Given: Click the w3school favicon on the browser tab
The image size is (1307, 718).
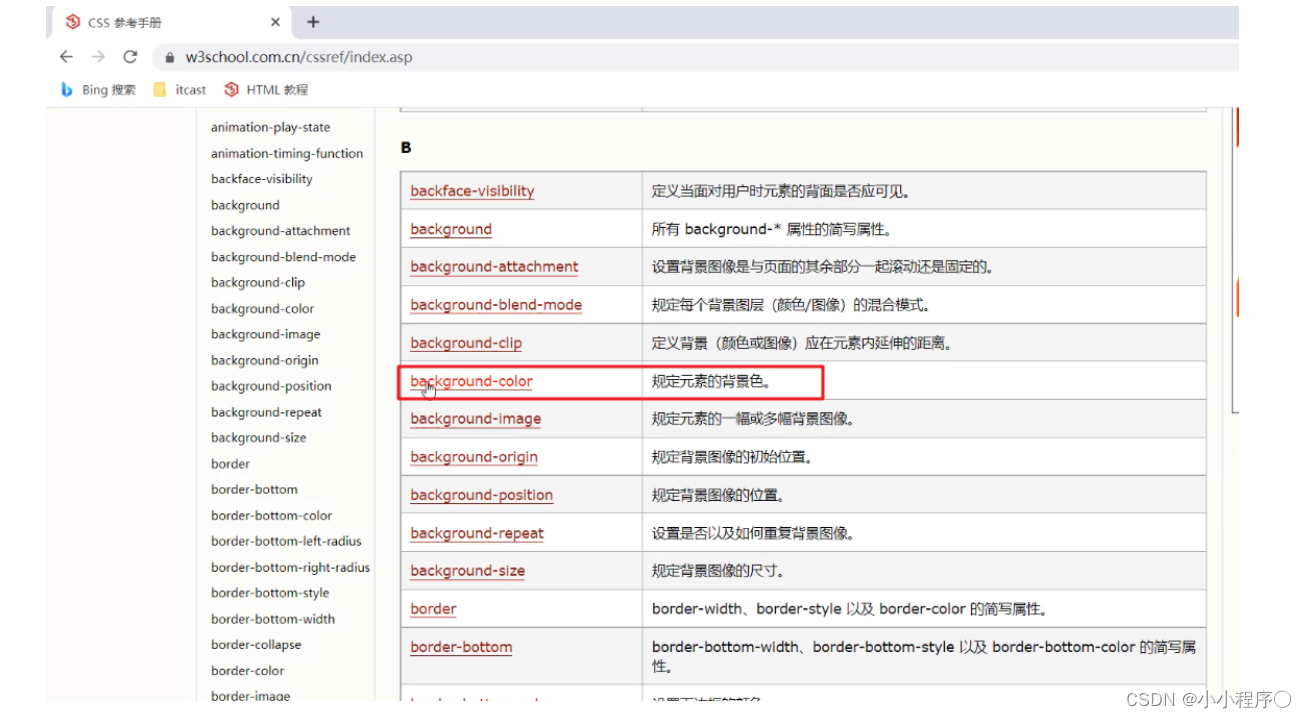Looking at the screenshot, I should point(71,21).
